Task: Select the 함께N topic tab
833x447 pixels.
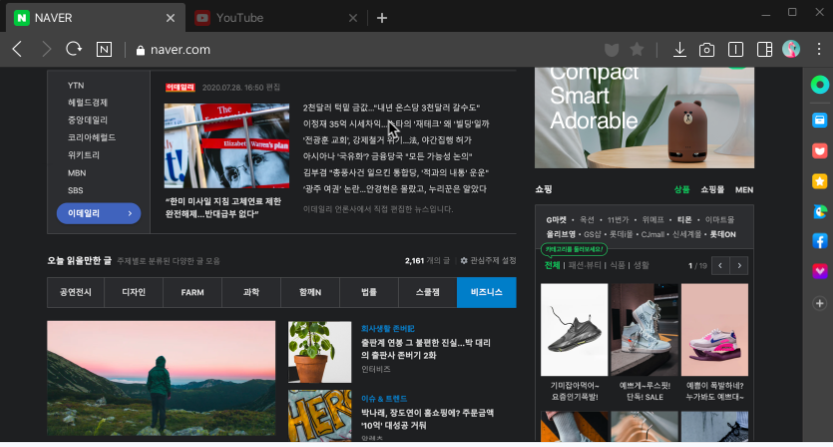Action: 310,292
